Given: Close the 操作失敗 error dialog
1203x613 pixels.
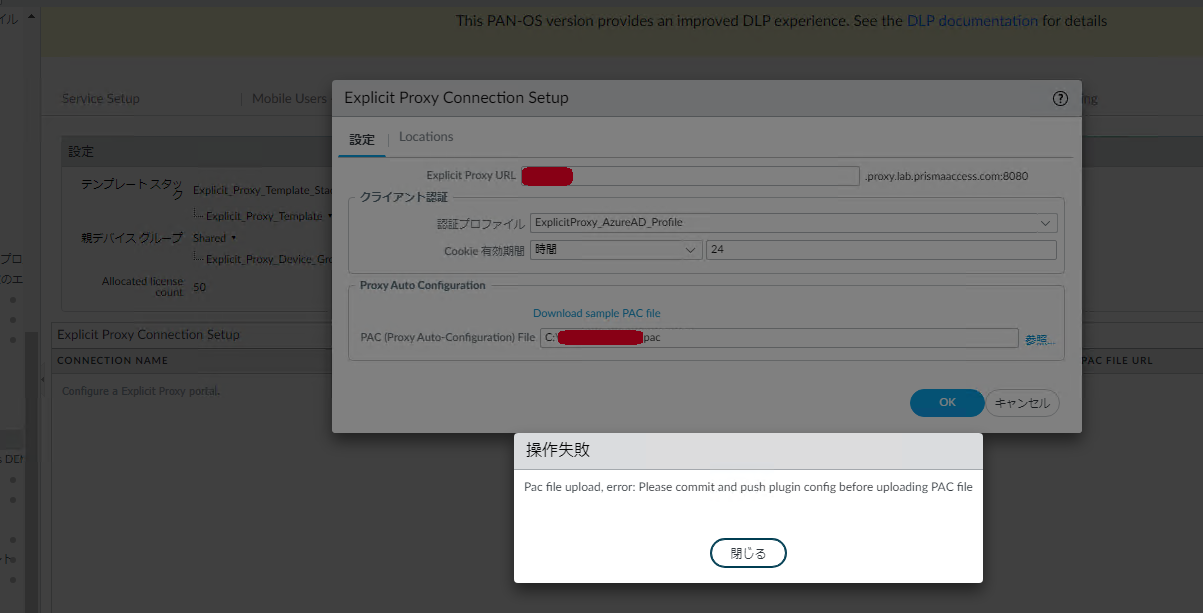Looking at the screenshot, I should click(x=748, y=553).
